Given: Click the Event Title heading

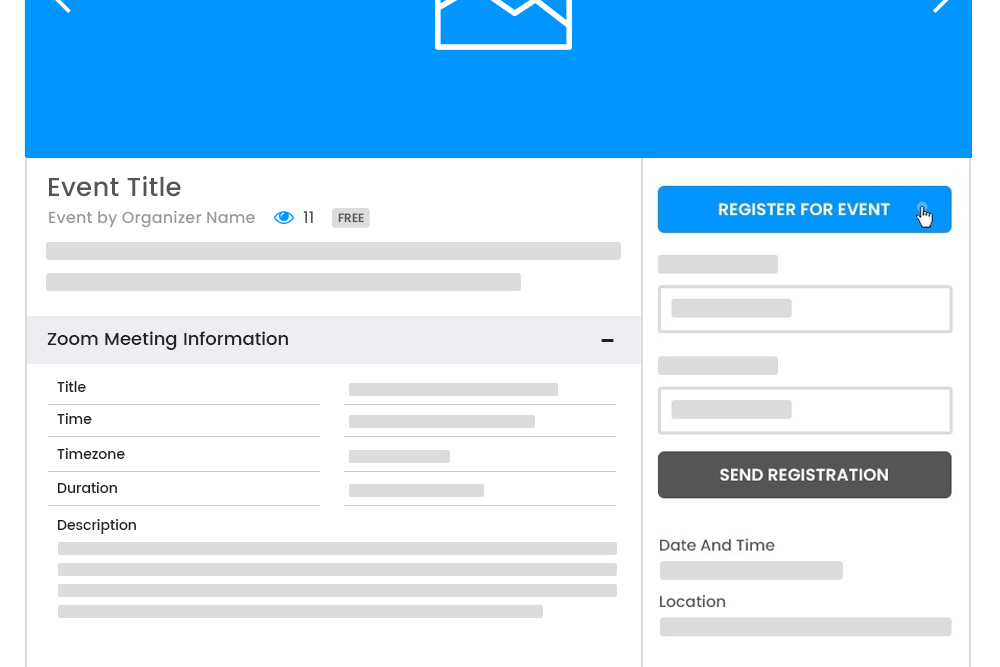Looking at the screenshot, I should click(114, 187).
